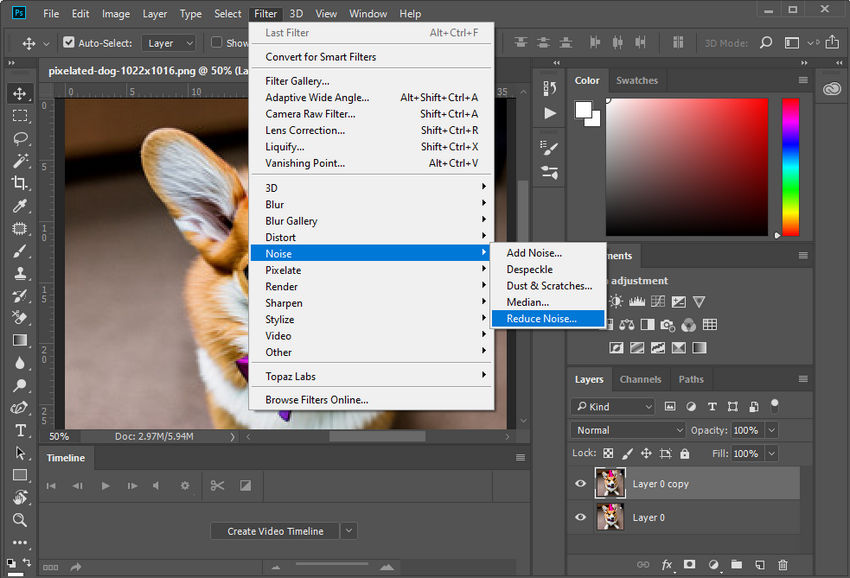Toggle lock position icon
The image size is (850, 578).
click(646, 453)
